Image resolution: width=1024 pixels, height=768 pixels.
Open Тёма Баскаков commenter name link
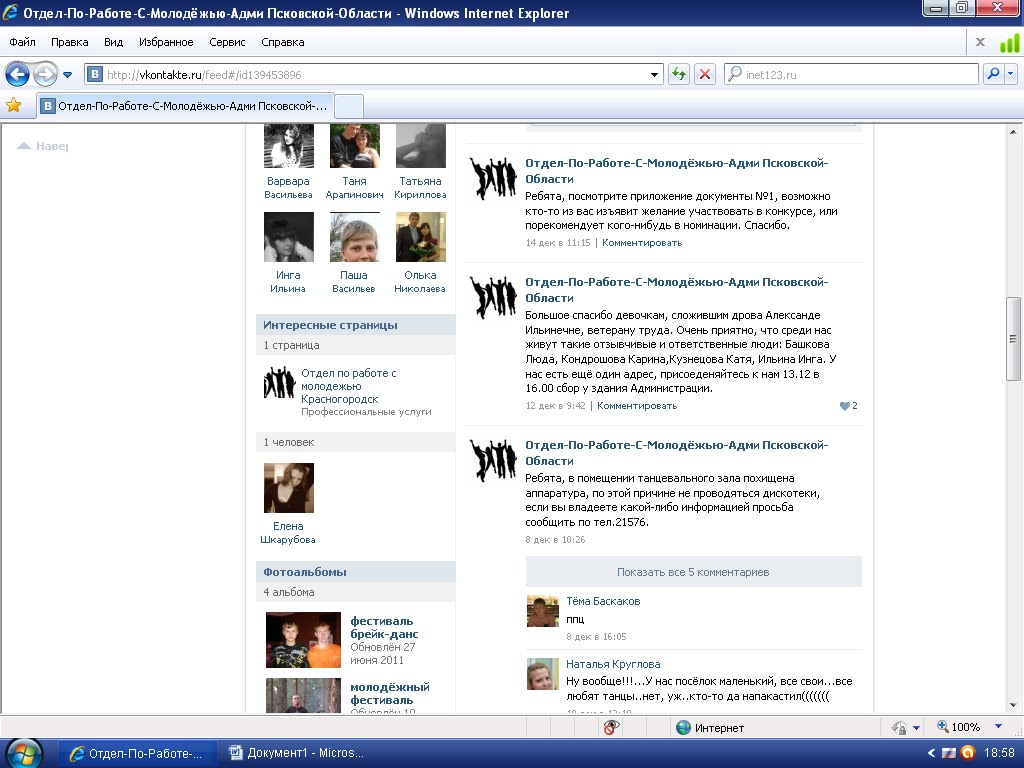pos(603,601)
